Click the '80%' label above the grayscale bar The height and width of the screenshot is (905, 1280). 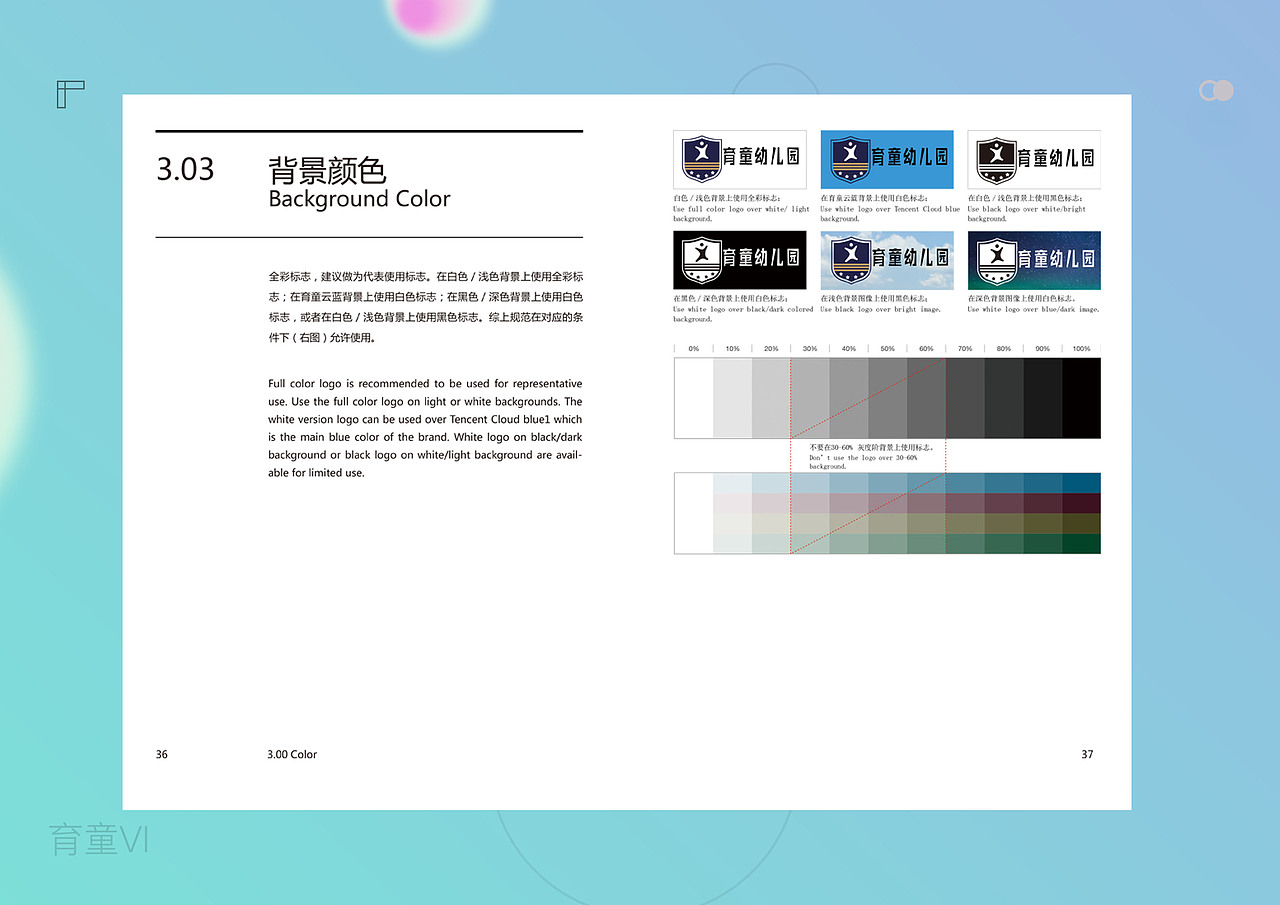(x=1004, y=349)
